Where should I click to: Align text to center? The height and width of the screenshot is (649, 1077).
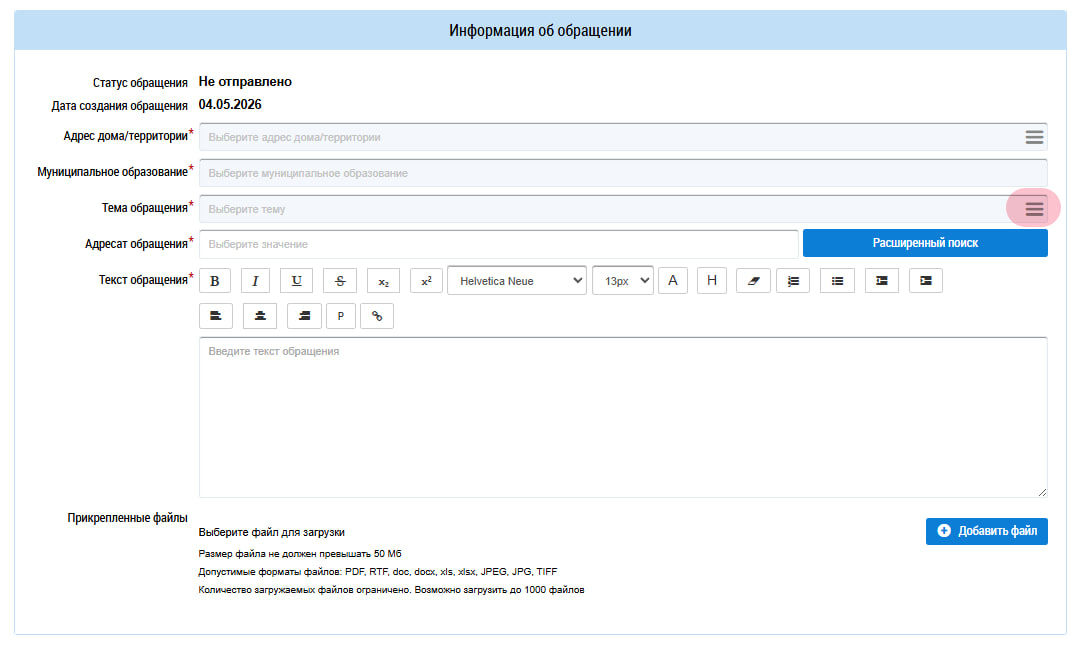(x=260, y=316)
